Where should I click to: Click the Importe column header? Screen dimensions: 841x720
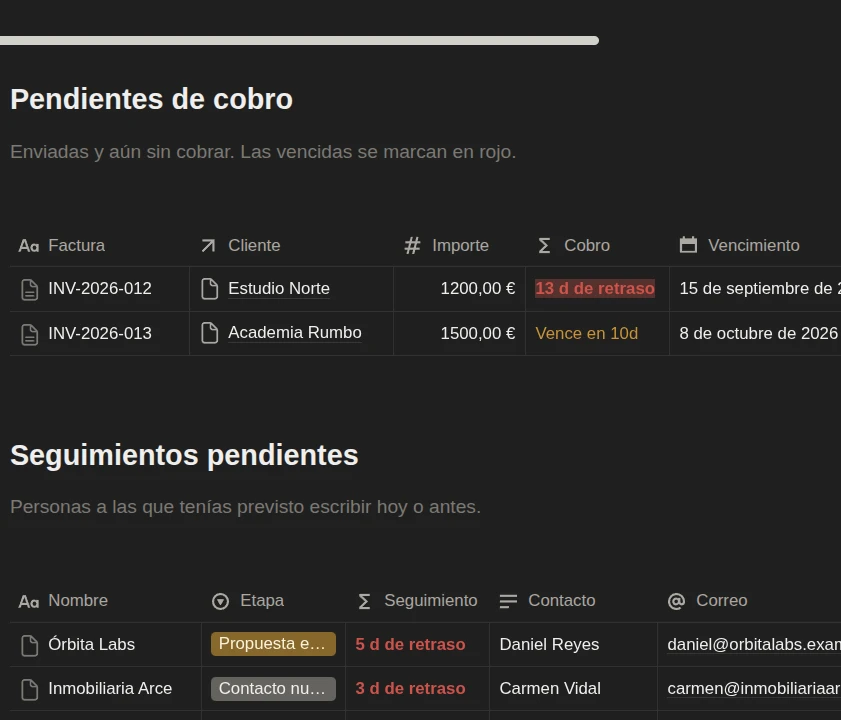(459, 245)
